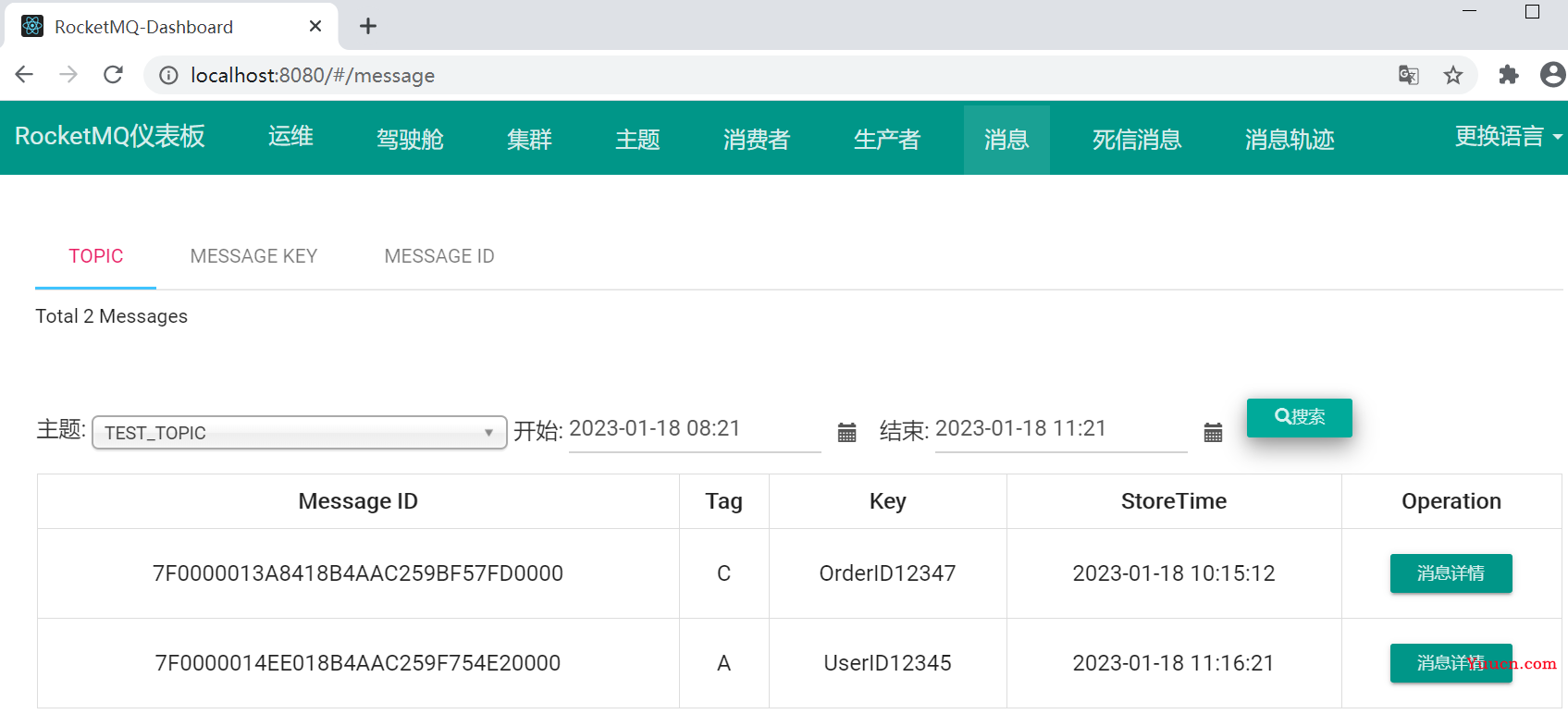This screenshot has height=714, width=1568.
Task: Open the 主题 topic menu item
Action: pos(637,140)
